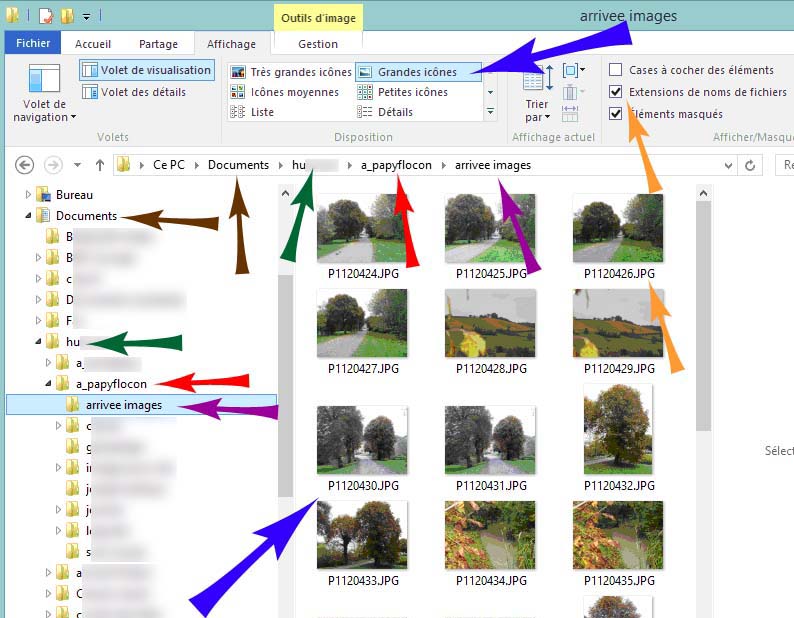Click file list scrollbar up arrow
Image resolution: width=794 pixels, height=618 pixels.
(703, 193)
